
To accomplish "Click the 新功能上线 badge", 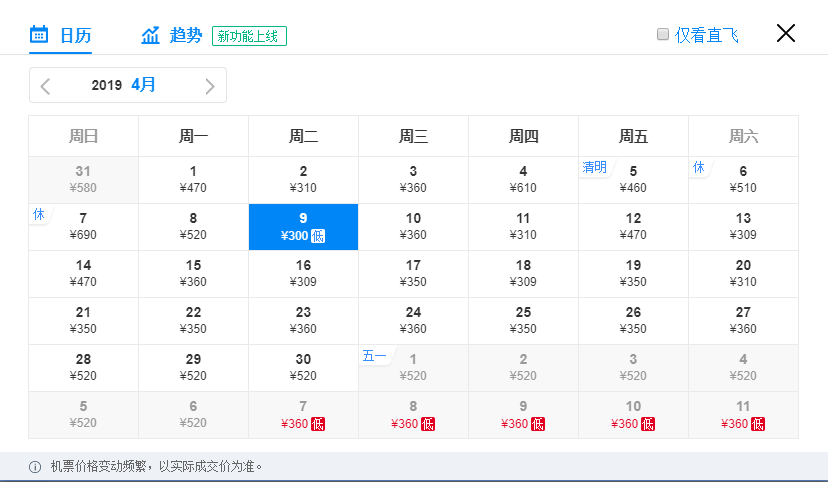I will pyautogui.click(x=249, y=36).
